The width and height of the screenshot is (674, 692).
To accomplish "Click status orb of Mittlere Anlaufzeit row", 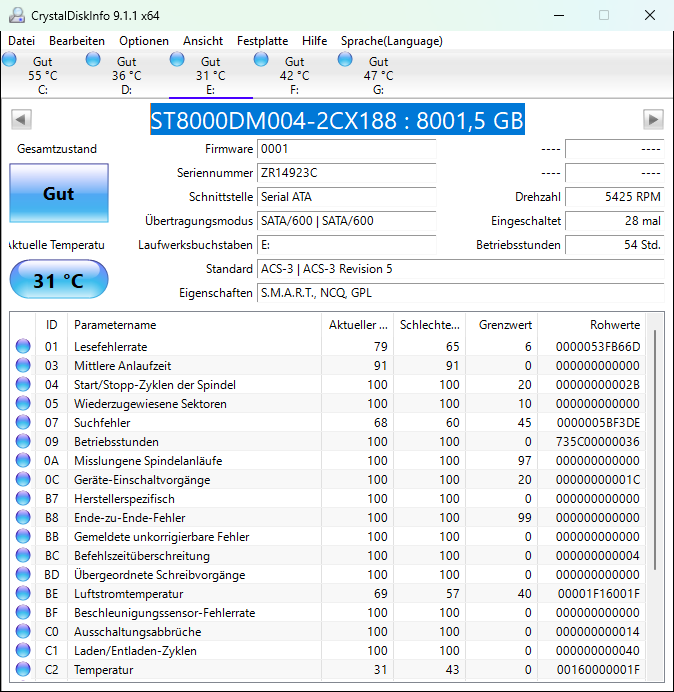I will coord(23,365).
